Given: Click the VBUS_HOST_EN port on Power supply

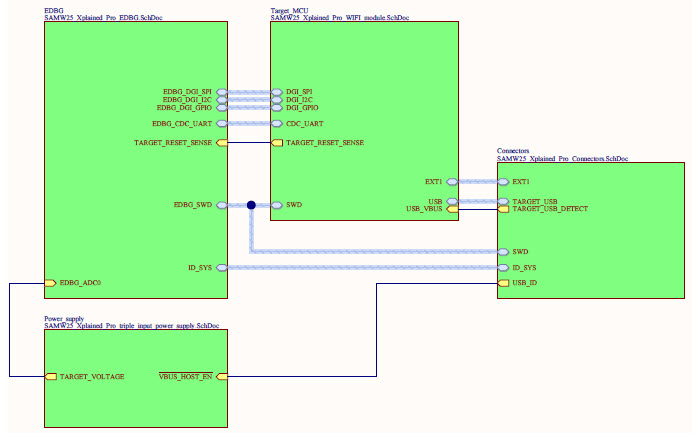Looking at the screenshot, I should click(x=221, y=377).
